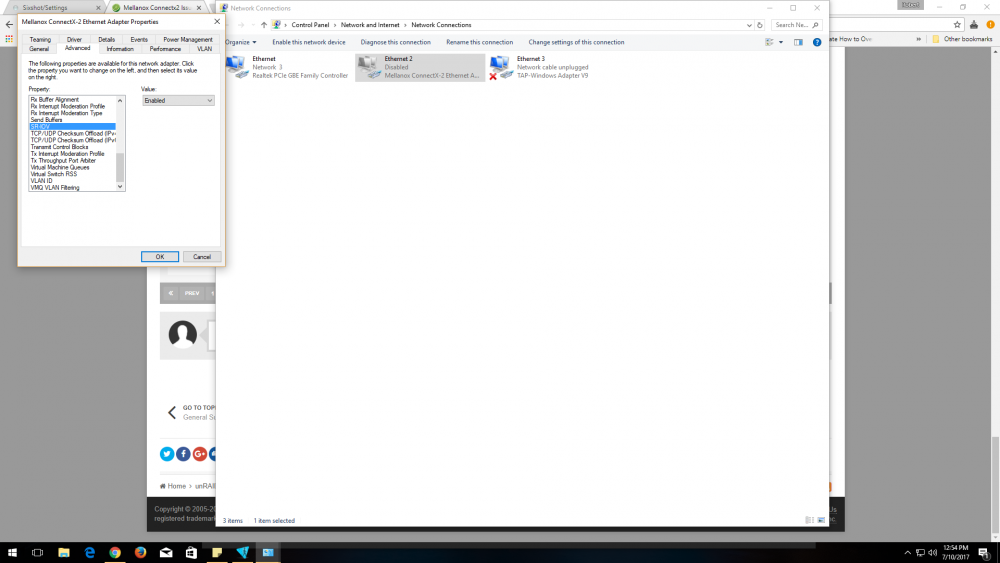
Task: Share page on Facebook
Action: (183, 453)
